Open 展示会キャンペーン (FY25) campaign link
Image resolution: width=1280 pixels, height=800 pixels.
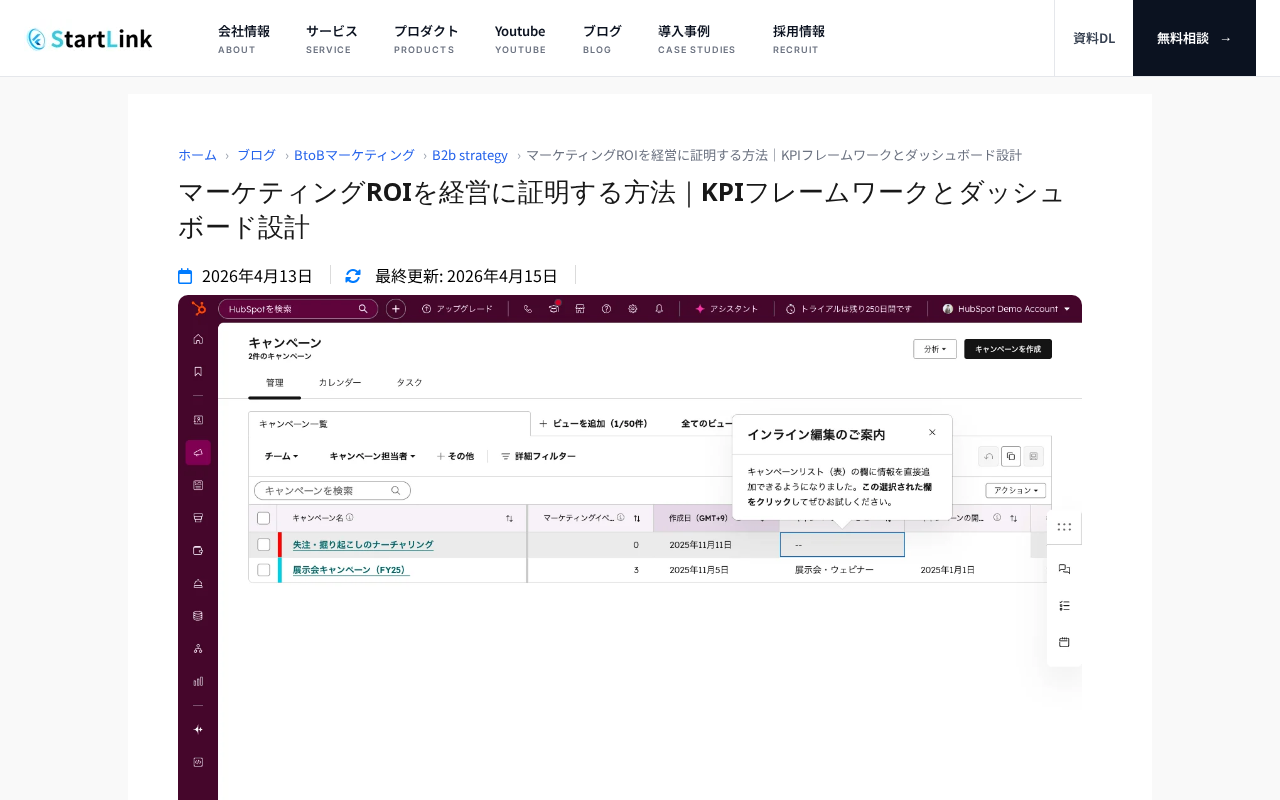coord(351,570)
